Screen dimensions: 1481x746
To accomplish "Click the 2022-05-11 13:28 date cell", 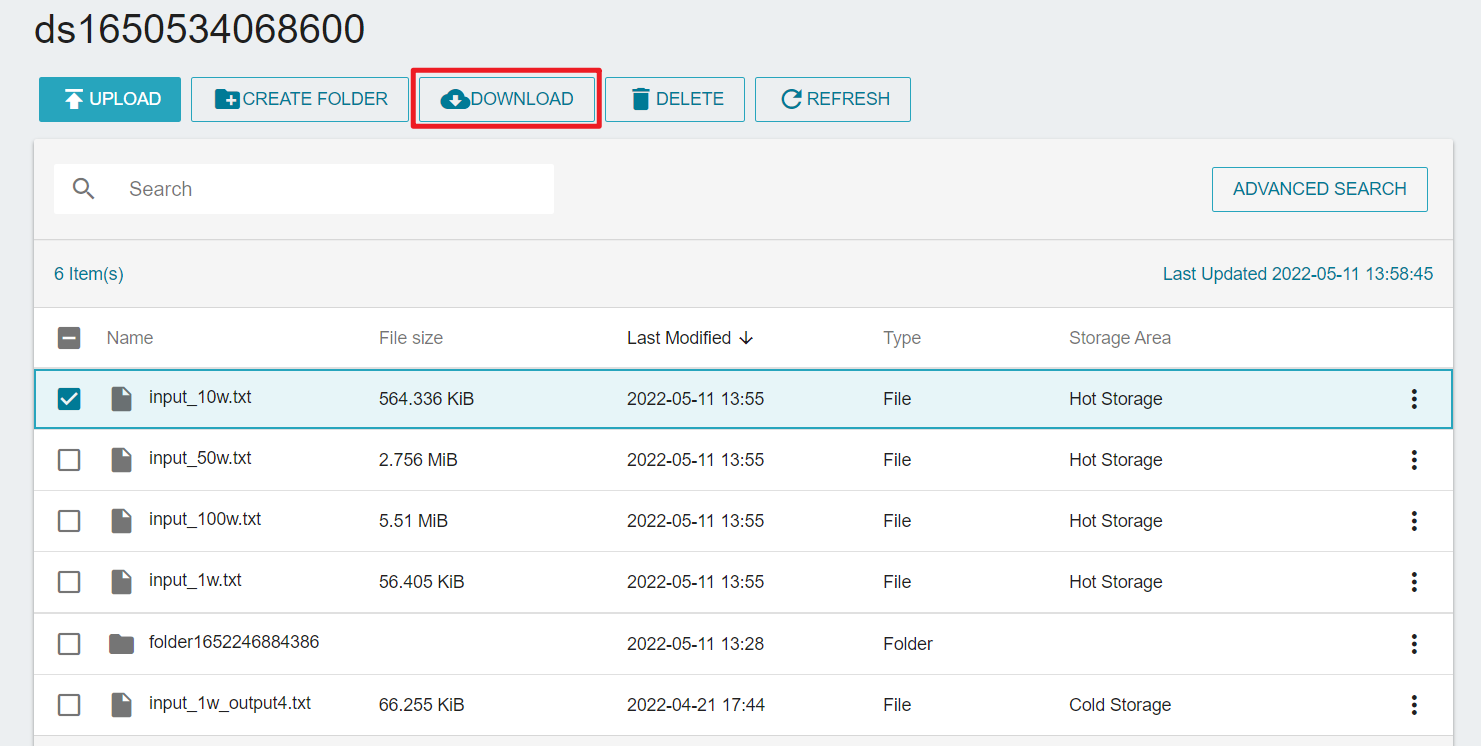I will click(x=696, y=644).
